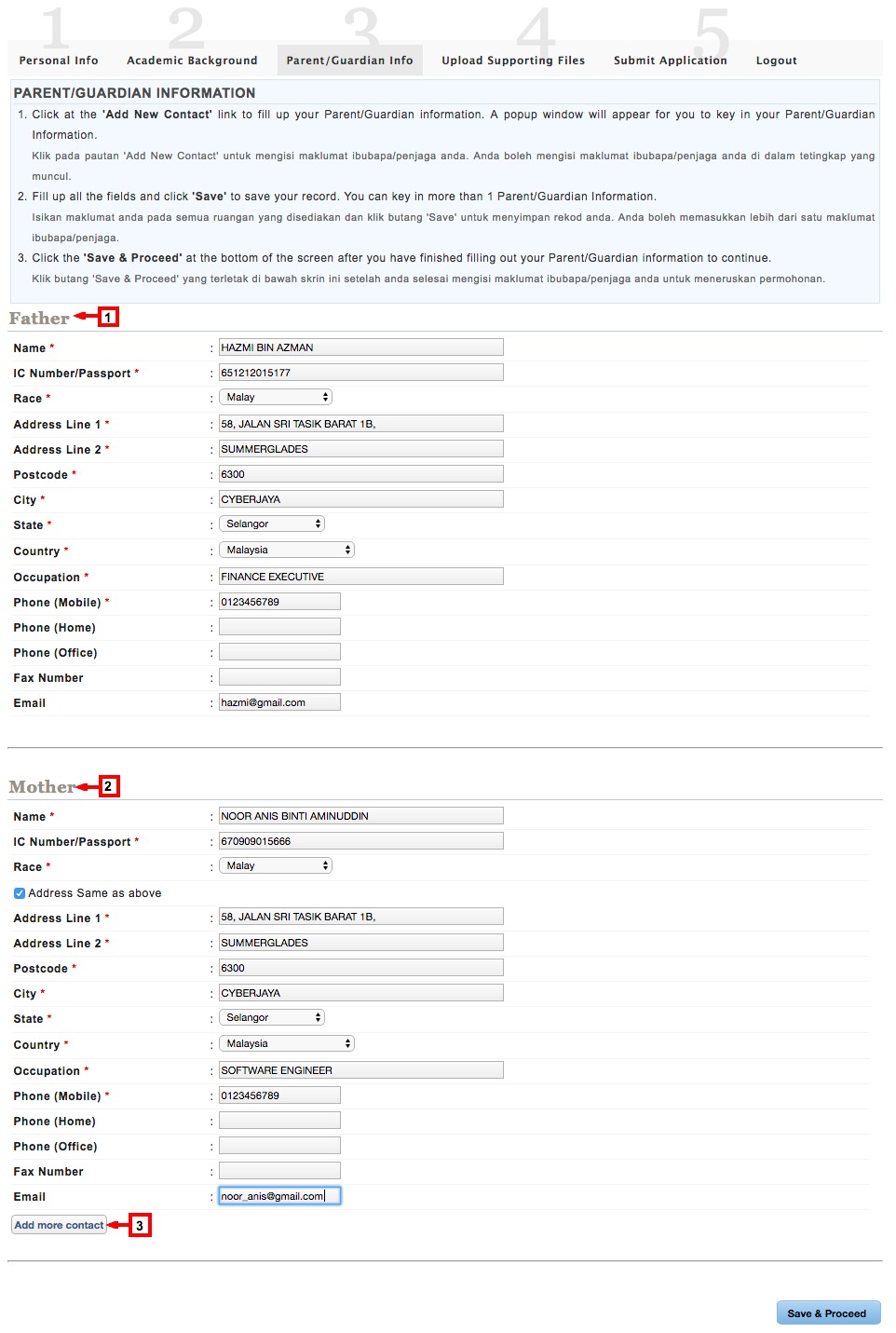The image size is (896, 1333).
Task: Edit Mother's Email noor_anis@gmail.com field
Action: tap(279, 1196)
